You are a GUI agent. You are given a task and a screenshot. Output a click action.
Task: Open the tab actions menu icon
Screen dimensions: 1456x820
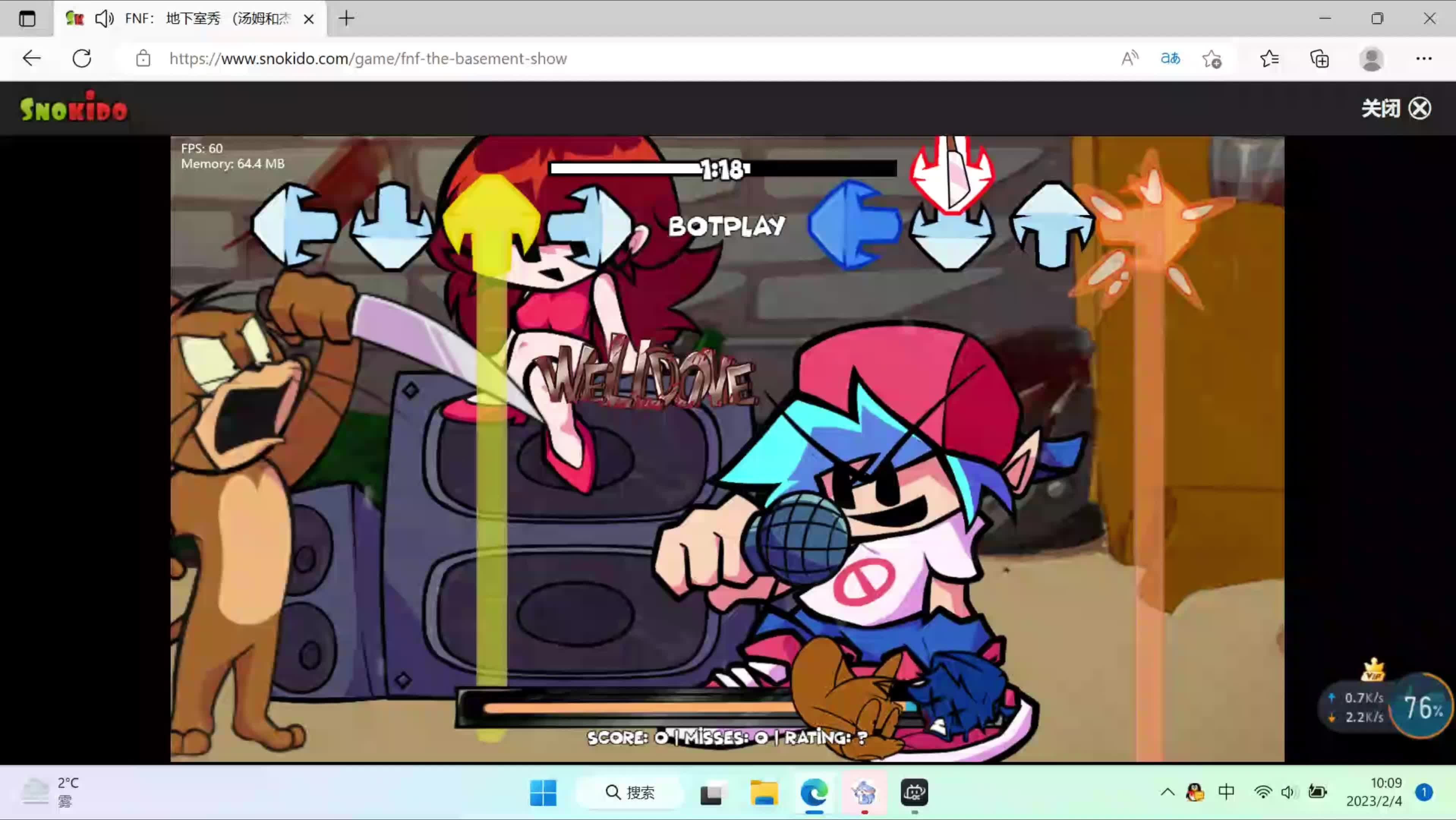(x=27, y=19)
